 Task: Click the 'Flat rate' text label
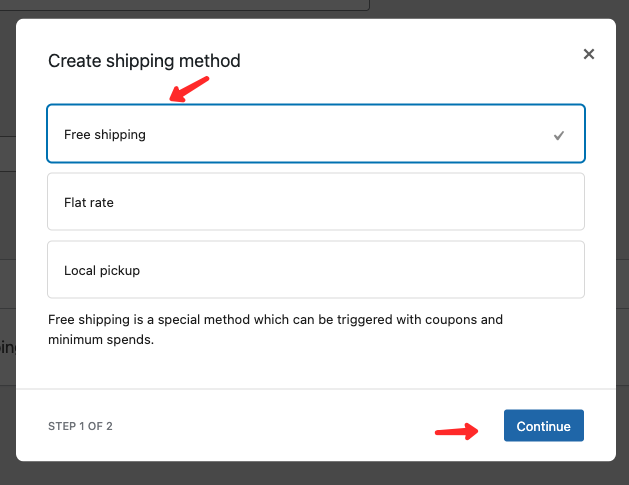(x=89, y=203)
